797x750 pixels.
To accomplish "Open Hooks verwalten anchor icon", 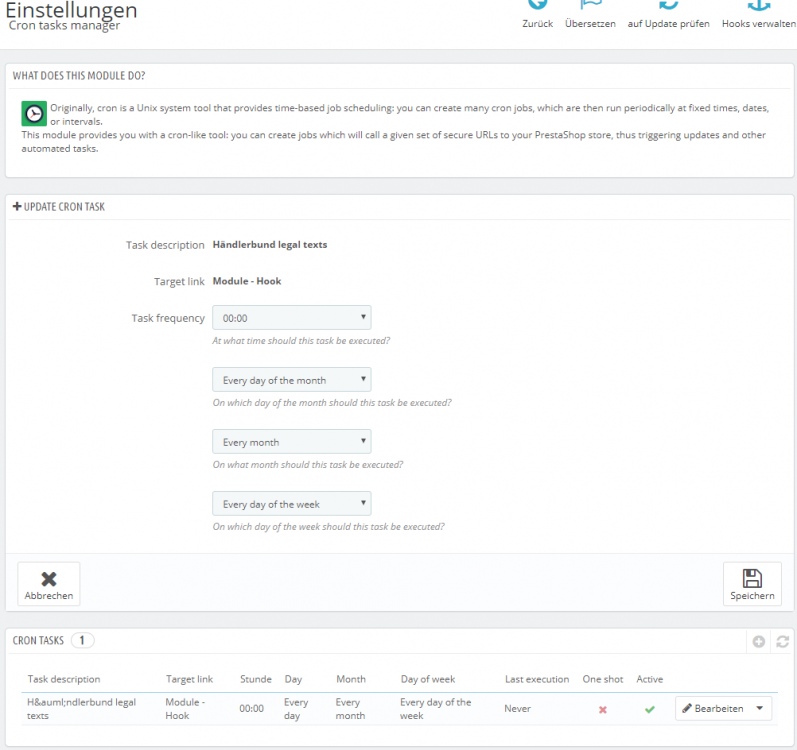I will [x=758, y=5].
